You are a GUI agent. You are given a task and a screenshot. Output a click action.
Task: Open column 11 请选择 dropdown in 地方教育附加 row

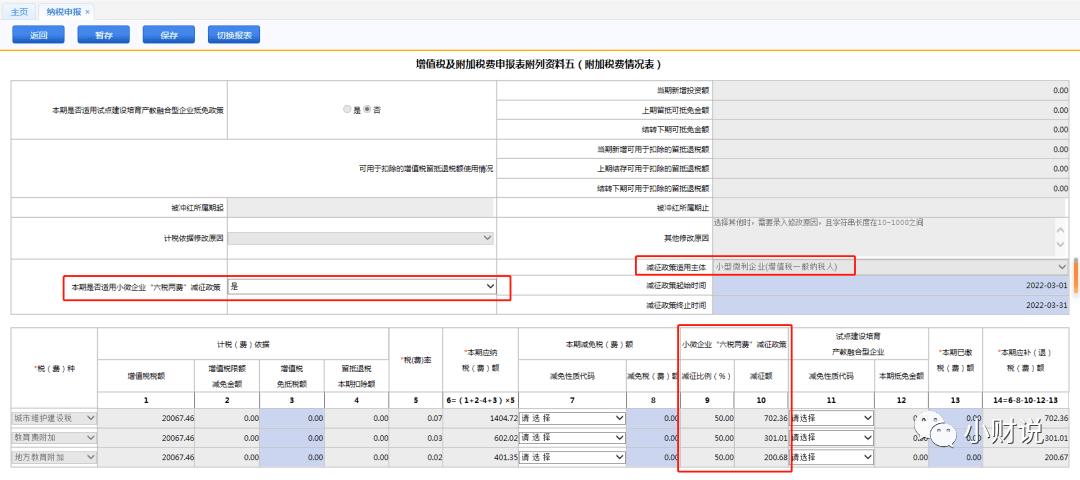tap(832, 457)
